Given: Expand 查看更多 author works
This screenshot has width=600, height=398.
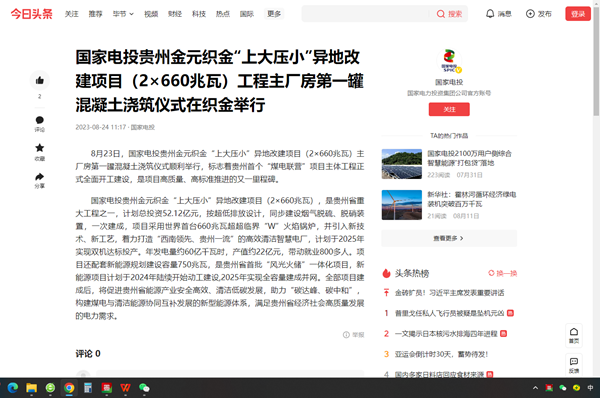Looking at the screenshot, I should tap(449, 238).
